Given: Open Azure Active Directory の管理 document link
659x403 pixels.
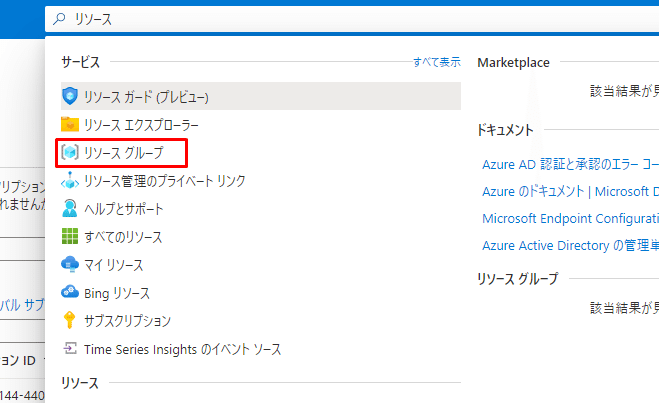Looking at the screenshot, I should (x=570, y=245).
